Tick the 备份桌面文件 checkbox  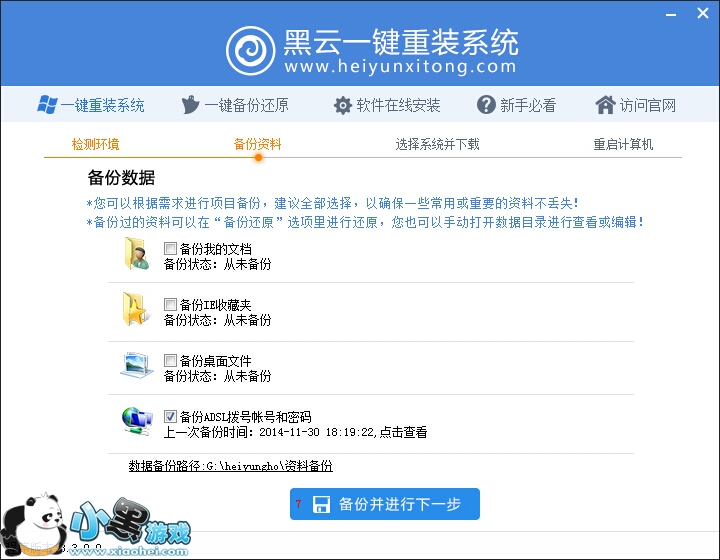pos(170,360)
